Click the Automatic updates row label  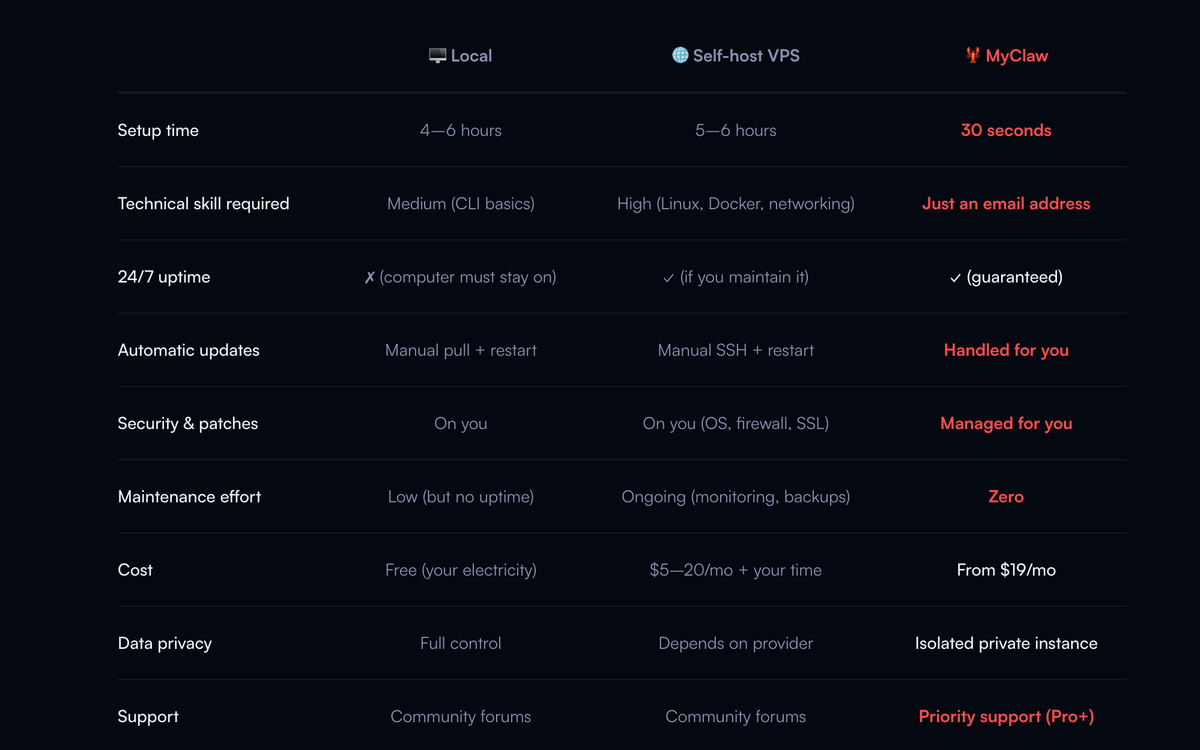[x=189, y=350]
